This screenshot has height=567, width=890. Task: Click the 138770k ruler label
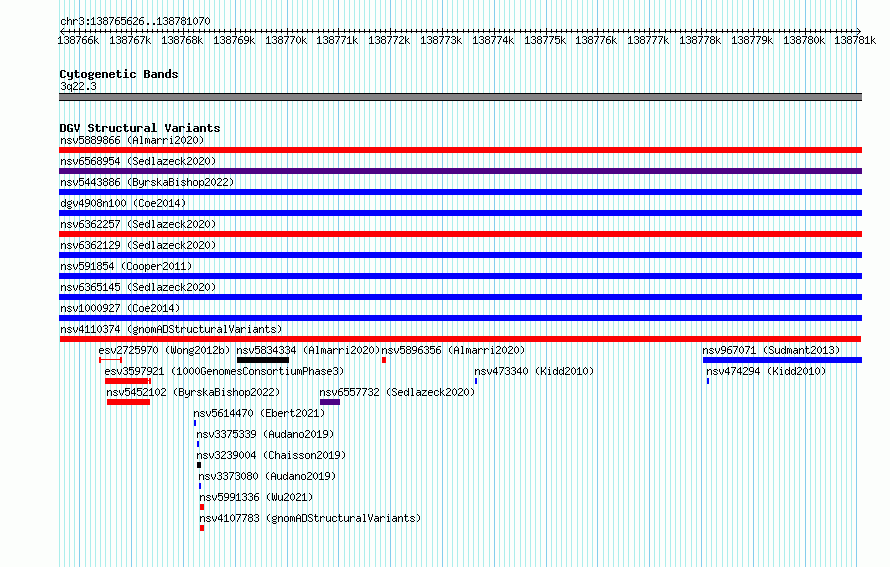[286, 40]
